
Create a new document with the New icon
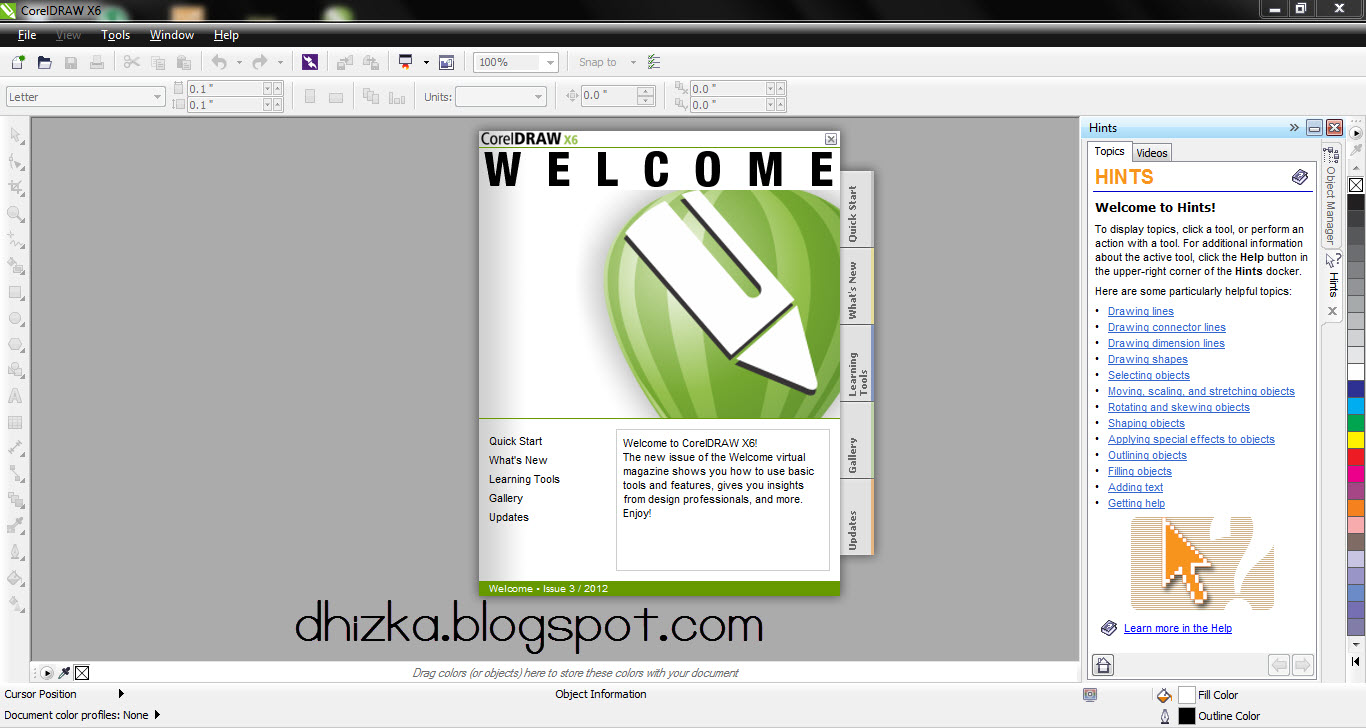(x=18, y=62)
